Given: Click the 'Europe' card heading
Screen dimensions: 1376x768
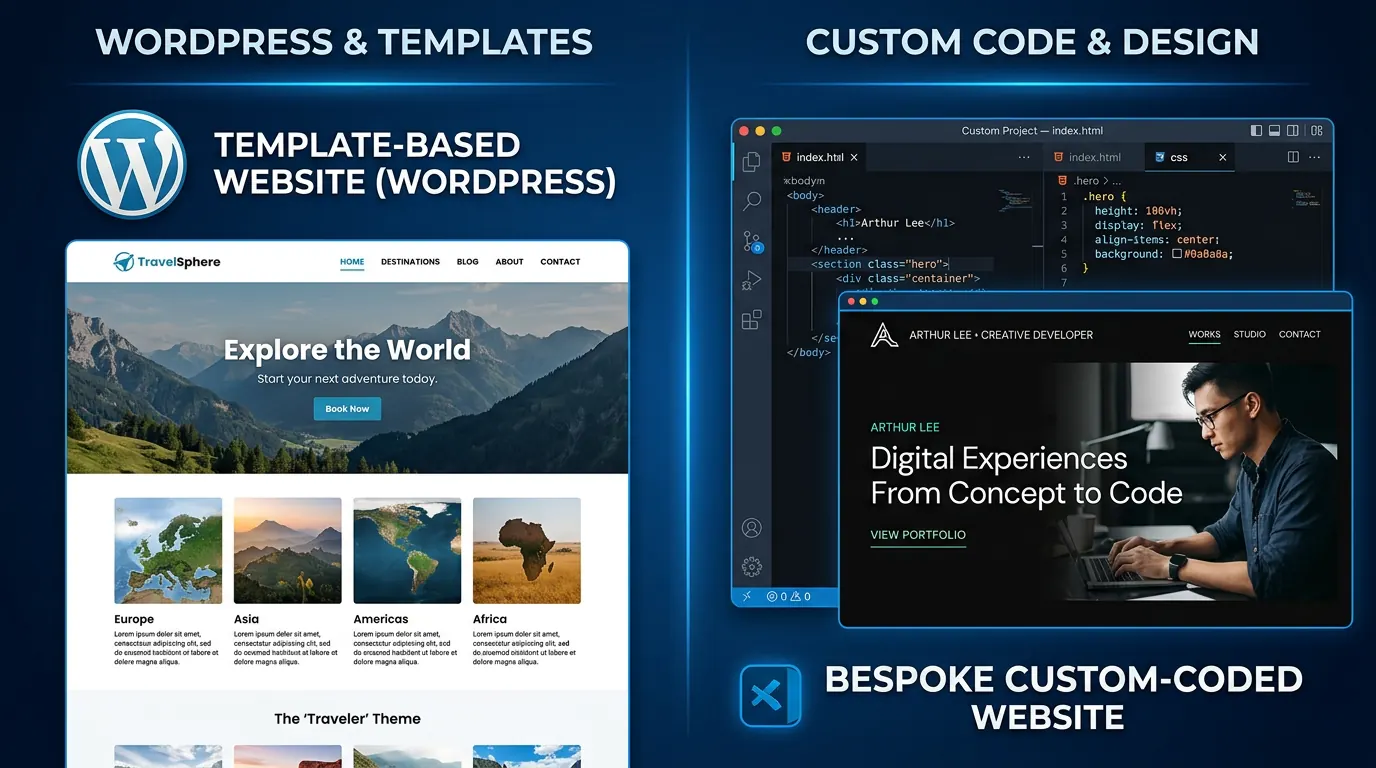Looking at the screenshot, I should point(134,619).
